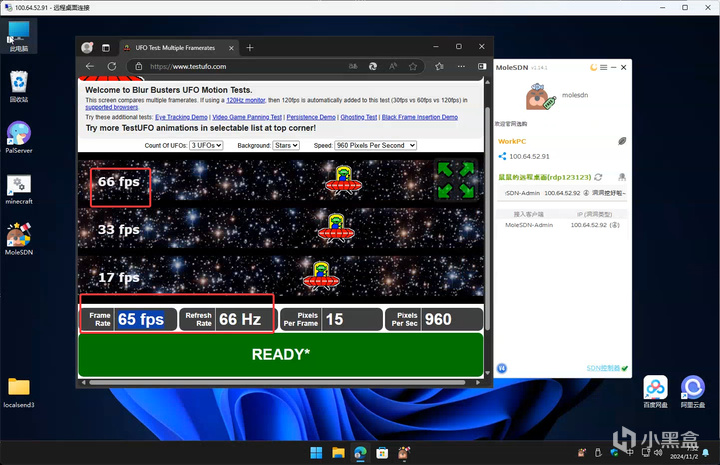Open MoleSDN desktop shortcut
The image size is (720, 465).
pyautogui.click(x=19, y=239)
